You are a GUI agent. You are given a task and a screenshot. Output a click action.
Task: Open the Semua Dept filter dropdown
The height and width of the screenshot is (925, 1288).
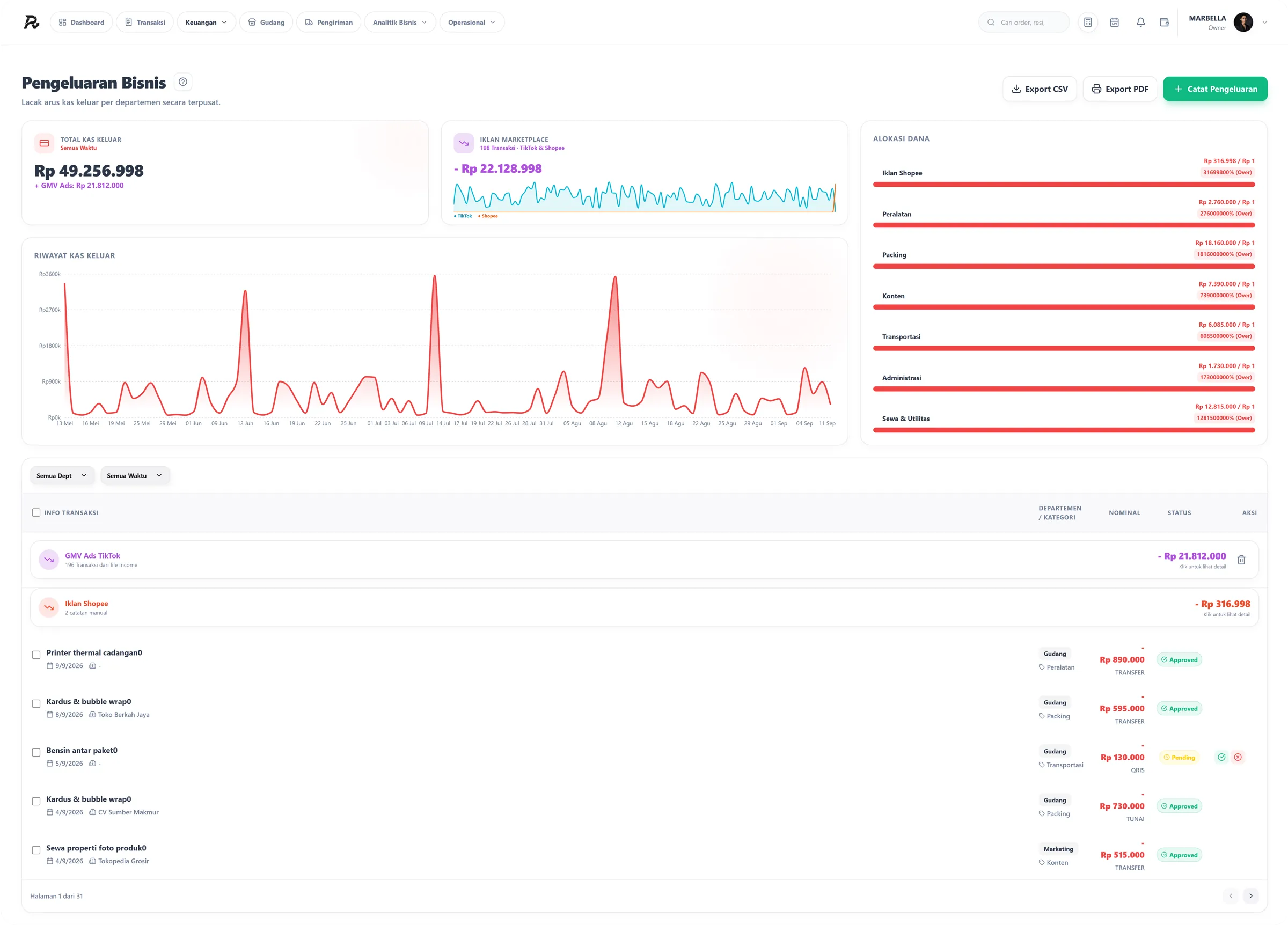(62, 476)
